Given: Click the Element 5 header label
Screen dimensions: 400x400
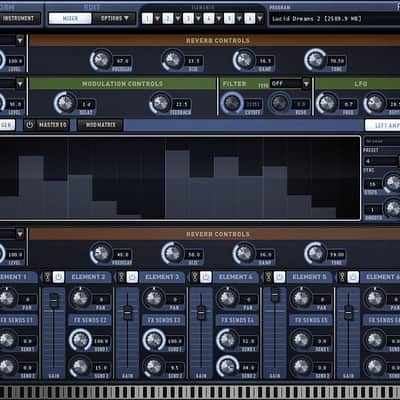Looking at the screenshot, I should pos(309,277).
